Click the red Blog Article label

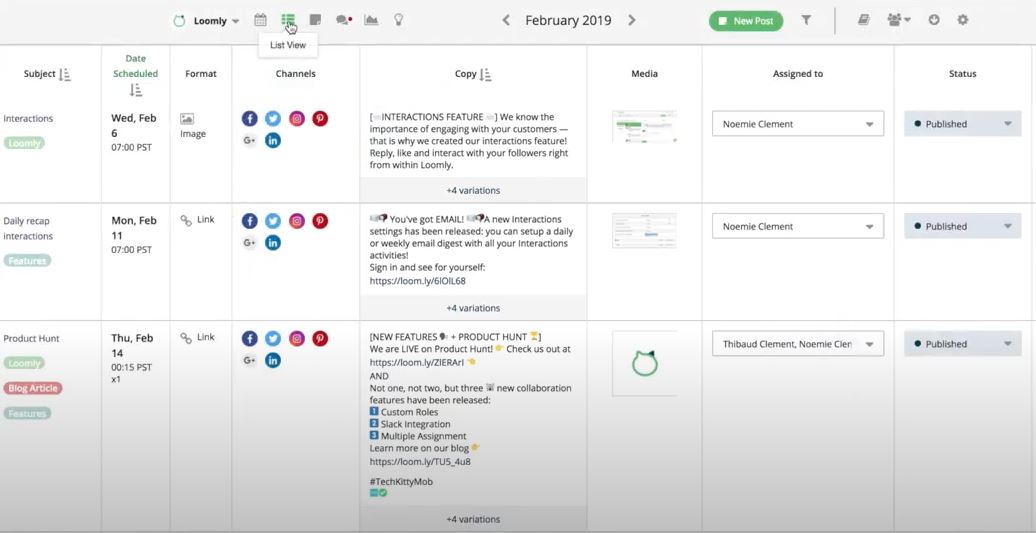click(x=33, y=388)
